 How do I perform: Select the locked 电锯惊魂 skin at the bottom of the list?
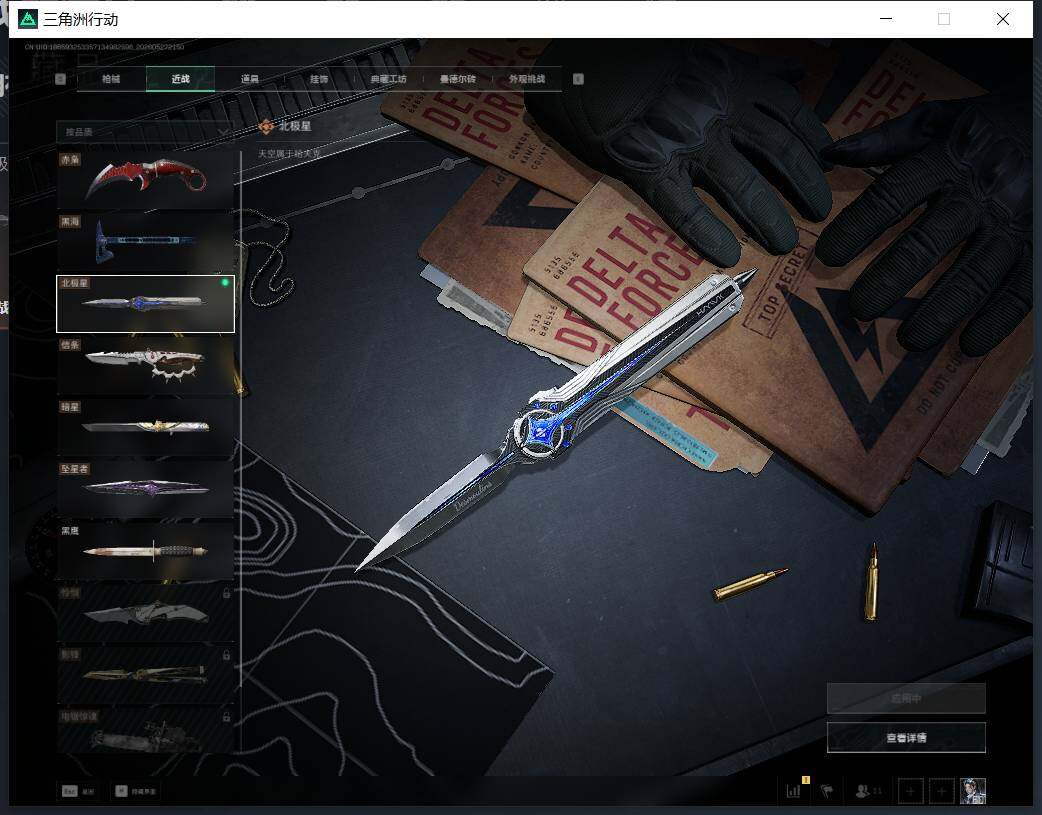[x=146, y=731]
